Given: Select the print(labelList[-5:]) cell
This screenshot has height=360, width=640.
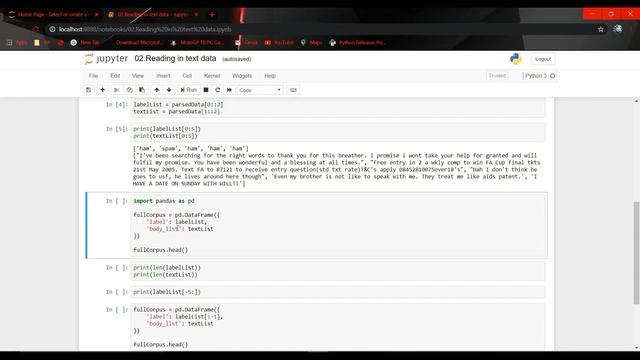Looking at the screenshot, I should [x=338, y=292].
